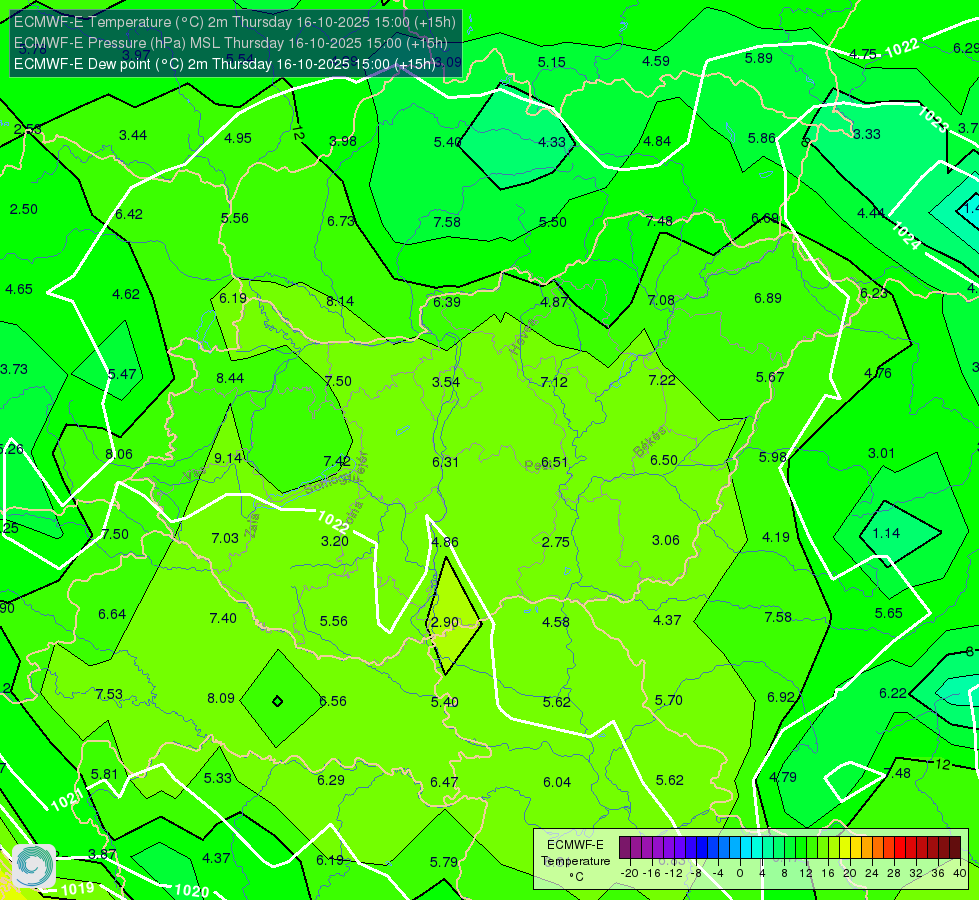This screenshot has height=900, width=979.
Task: Click the 6.64 temperature value
Action: (112, 614)
